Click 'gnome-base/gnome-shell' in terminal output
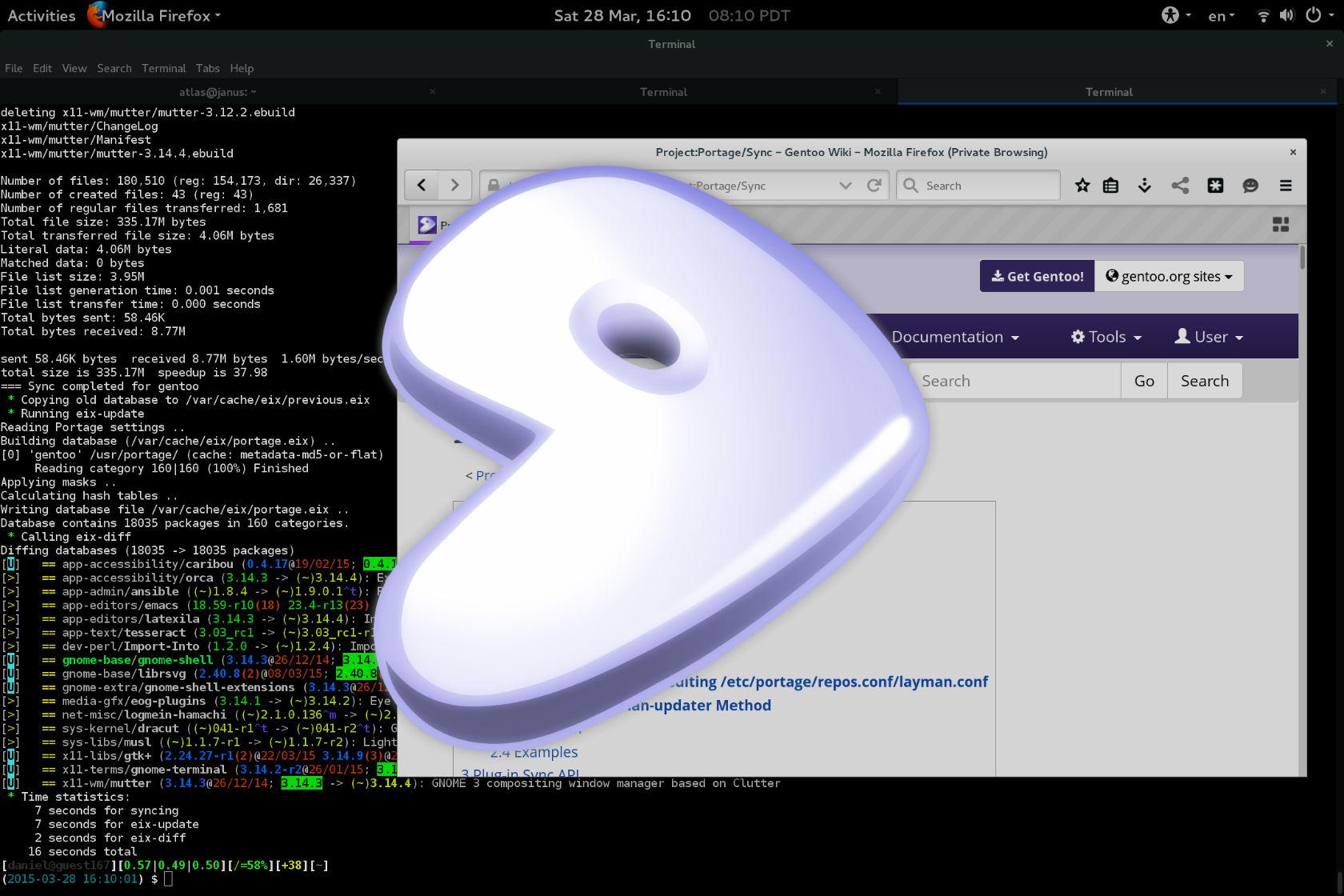1344x896 pixels. [x=138, y=660]
